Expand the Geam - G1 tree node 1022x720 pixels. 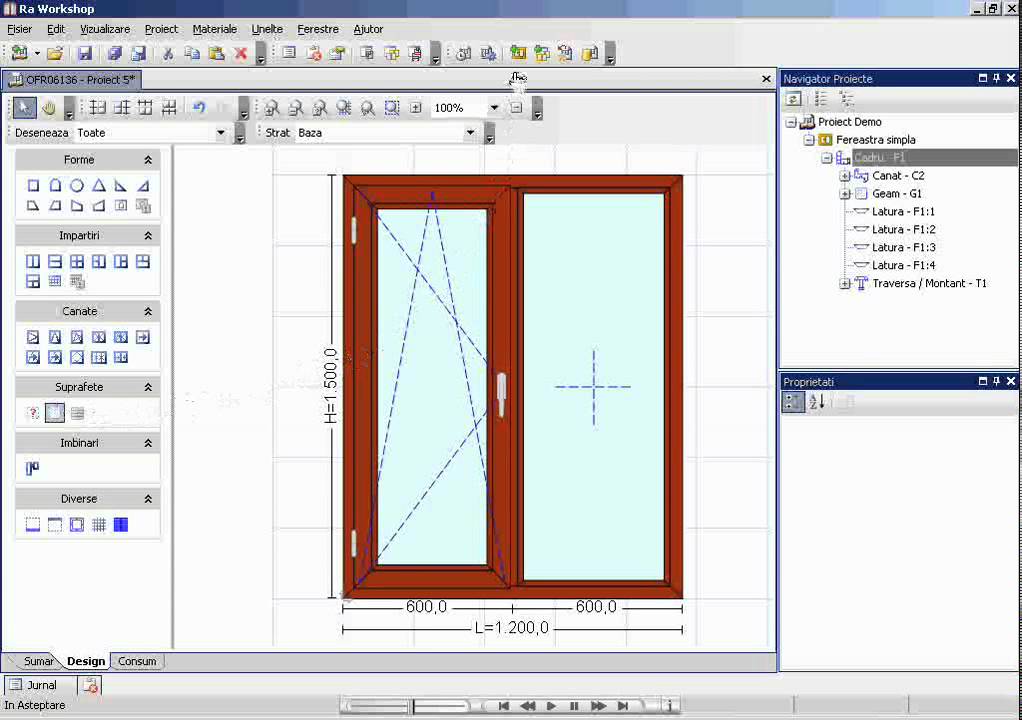tap(845, 194)
